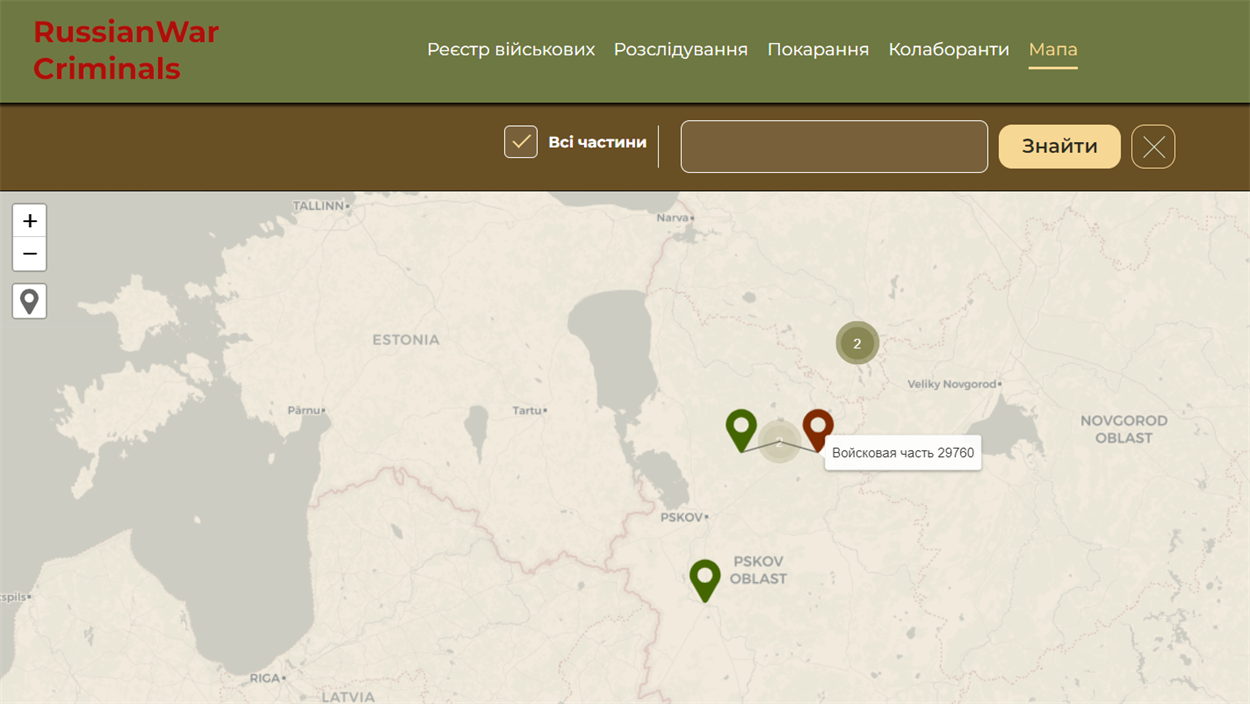Expand the cluster marker labeled 2

point(857,343)
